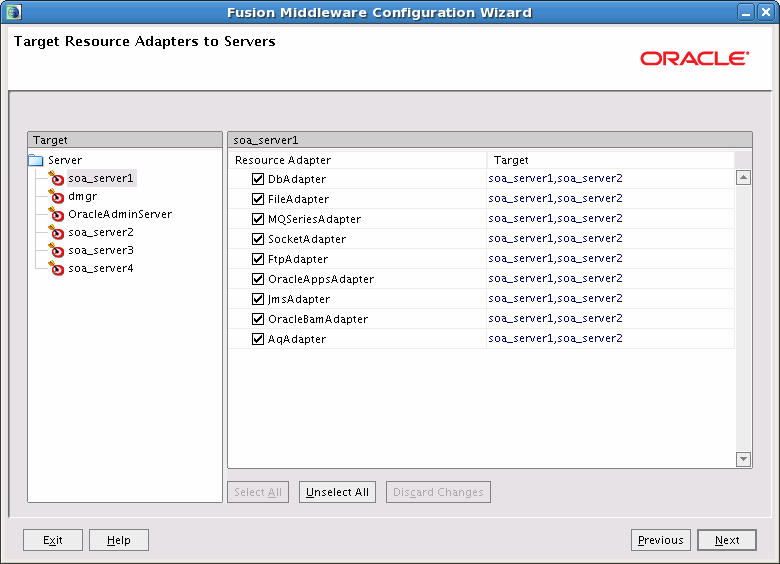Click the OracleBamAdapter target value cell
Image resolution: width=780 pixels, height=564 pixels.
click(x=610, y=318)
